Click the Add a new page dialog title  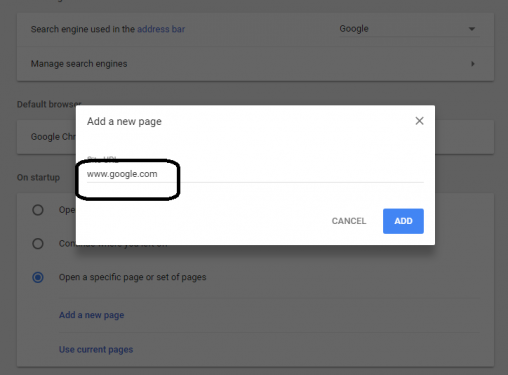[x=124, y=121]
